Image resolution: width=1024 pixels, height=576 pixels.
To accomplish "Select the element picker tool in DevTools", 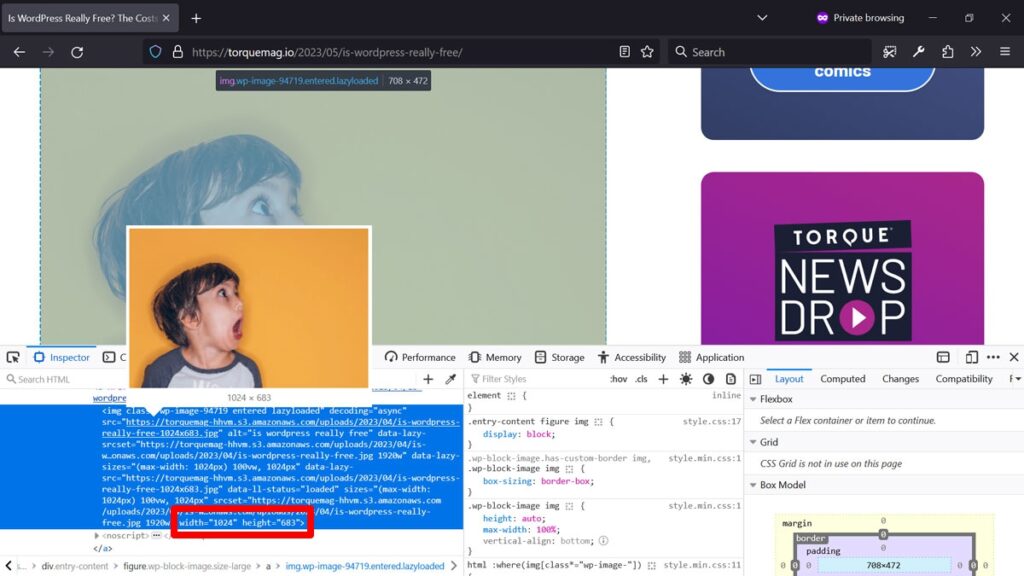I will (13, 357).
